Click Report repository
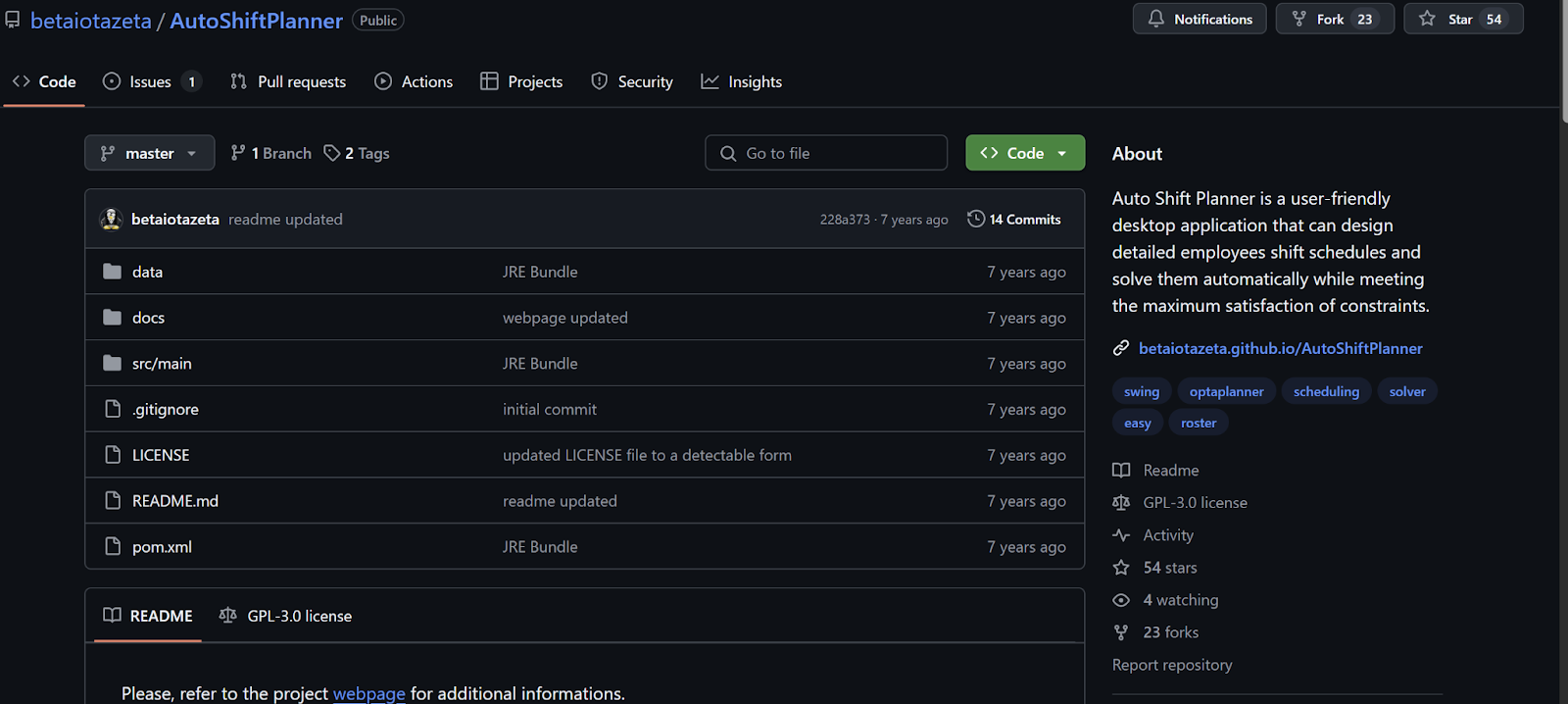The height and width of the screenshot is (704, 1568). (1172, 665)
